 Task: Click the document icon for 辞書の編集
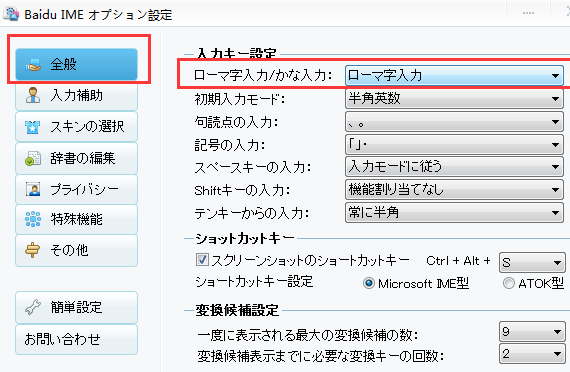click(33, 158)
